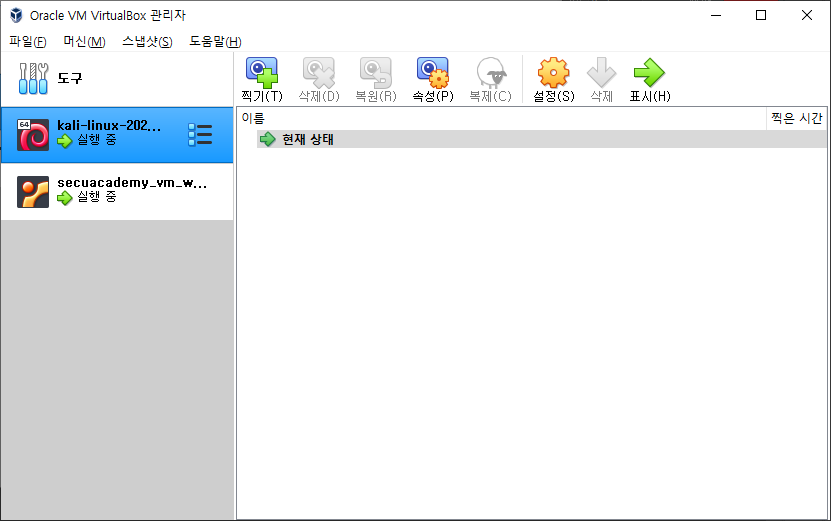Click the 찍은 시간 column header

[797, 118]
